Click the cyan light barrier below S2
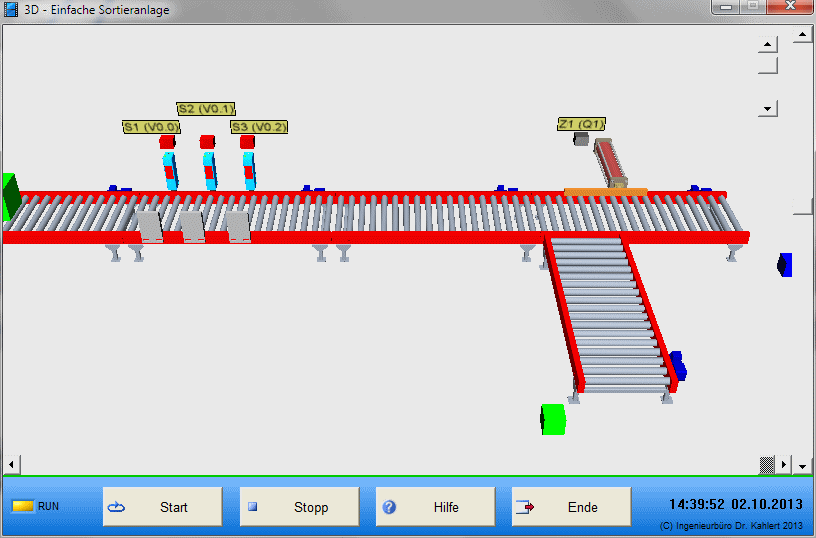The width and height of the screenshot is (816, 538). tap(210, 171)
